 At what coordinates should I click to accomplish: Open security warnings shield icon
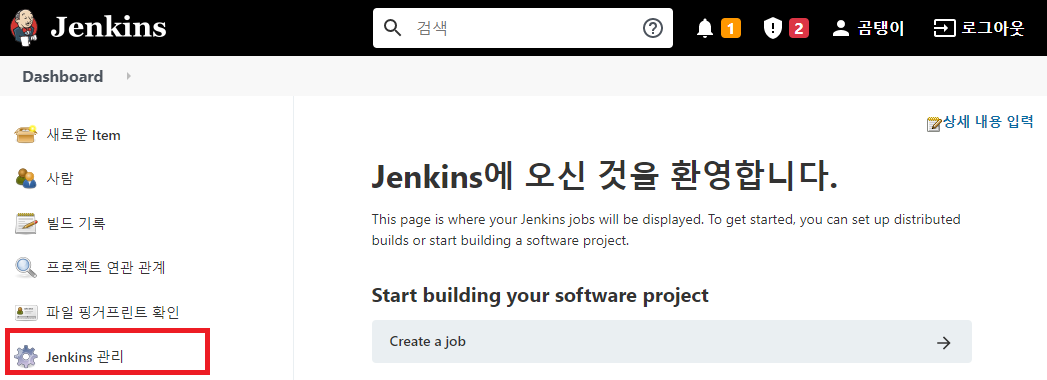click(773, 28)
